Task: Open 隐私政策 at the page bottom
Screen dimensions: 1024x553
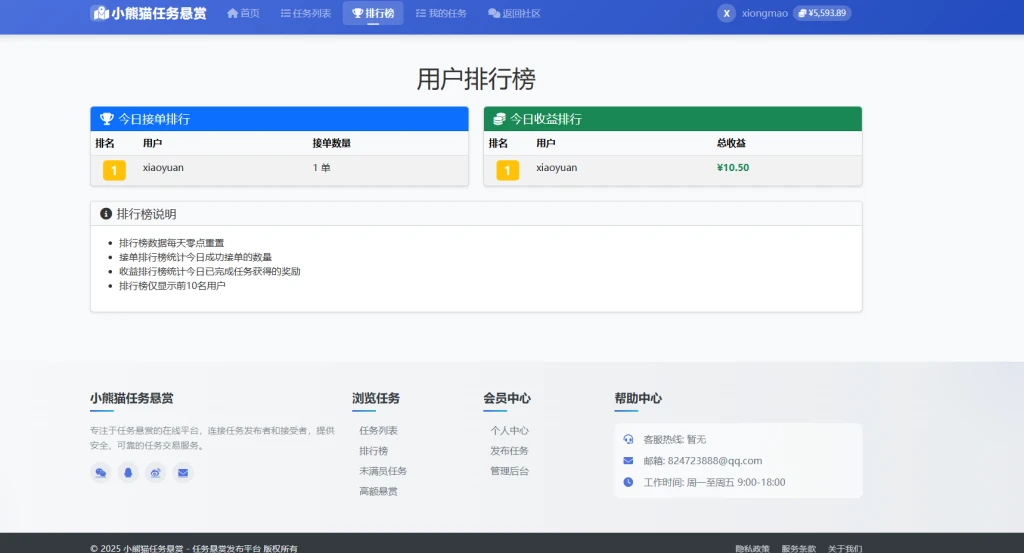Action: 752,548
